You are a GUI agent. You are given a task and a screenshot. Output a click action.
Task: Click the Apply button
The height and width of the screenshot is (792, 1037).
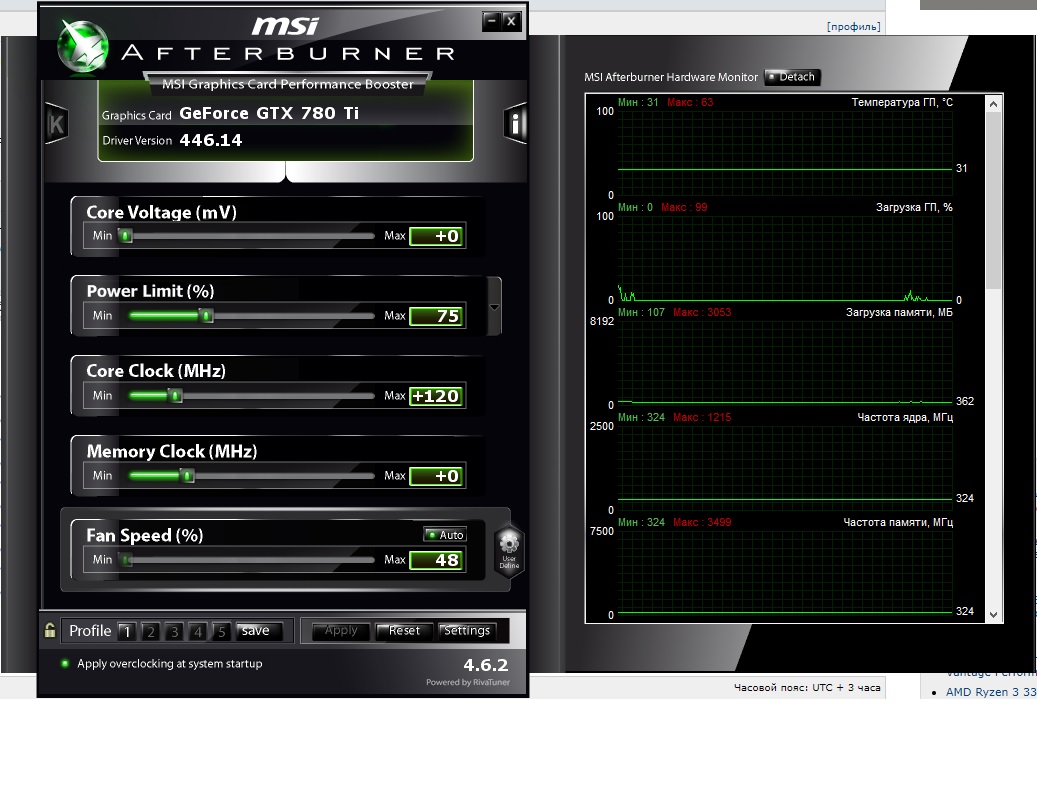pos(341,631)
